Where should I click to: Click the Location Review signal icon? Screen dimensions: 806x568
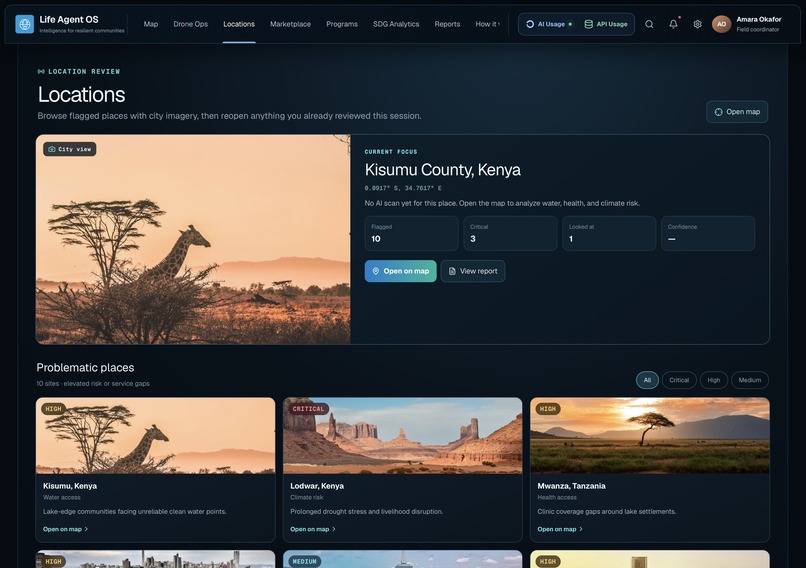(x=41, y=71)
